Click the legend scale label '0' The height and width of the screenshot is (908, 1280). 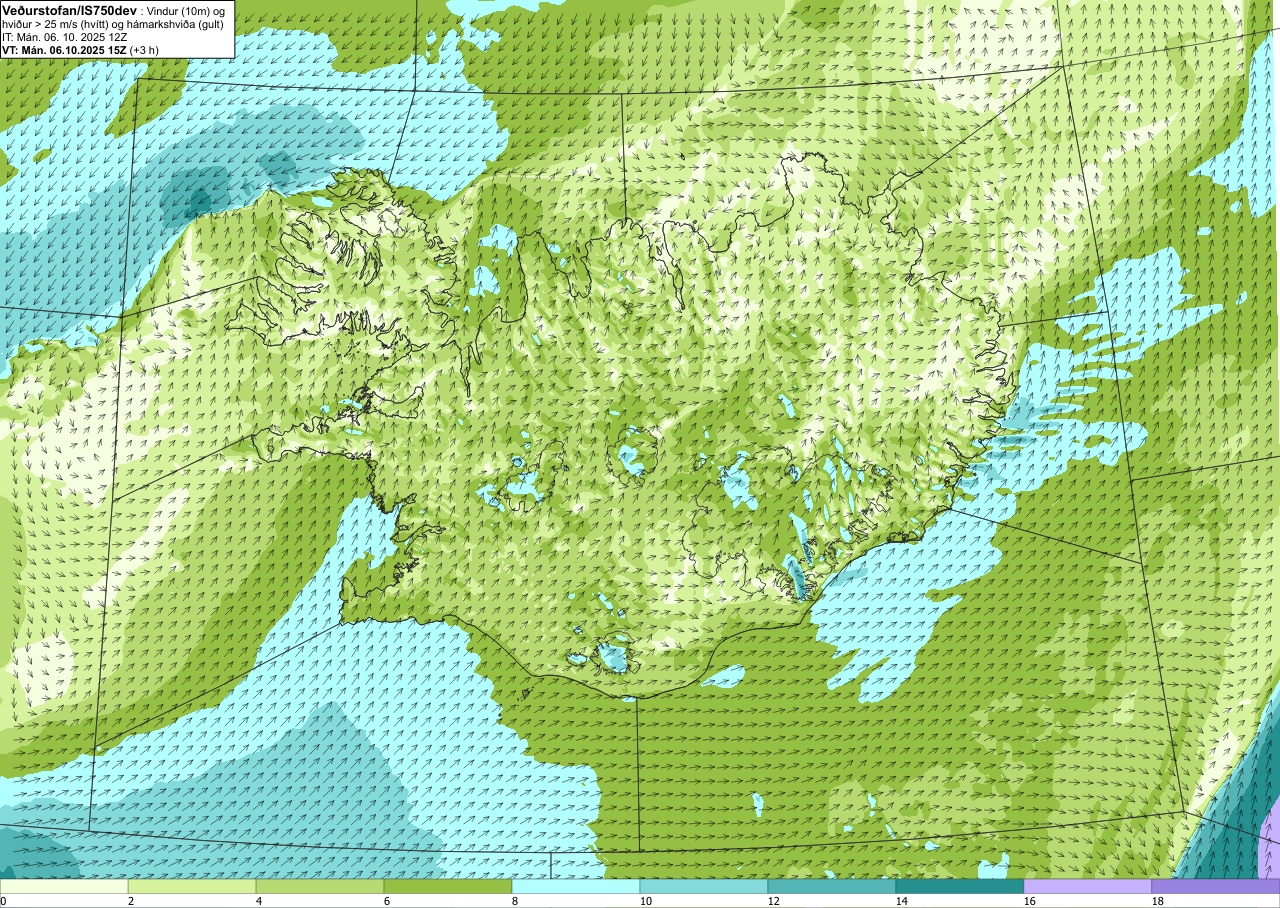click(x=4, y=901)
